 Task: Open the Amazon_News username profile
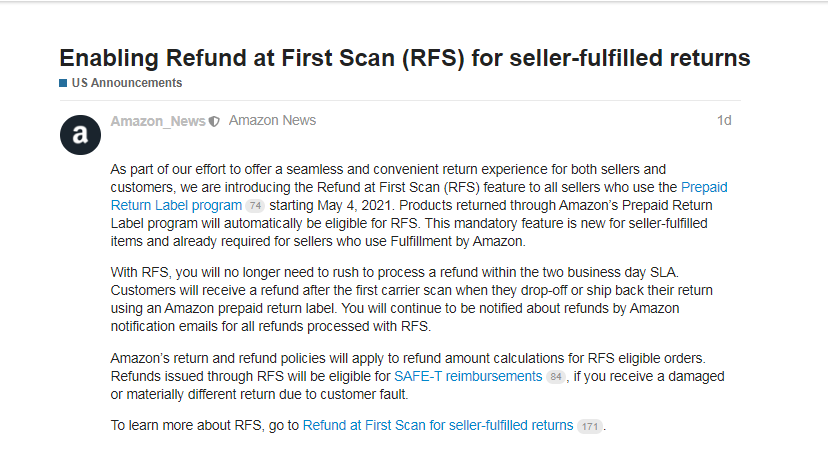158,121
